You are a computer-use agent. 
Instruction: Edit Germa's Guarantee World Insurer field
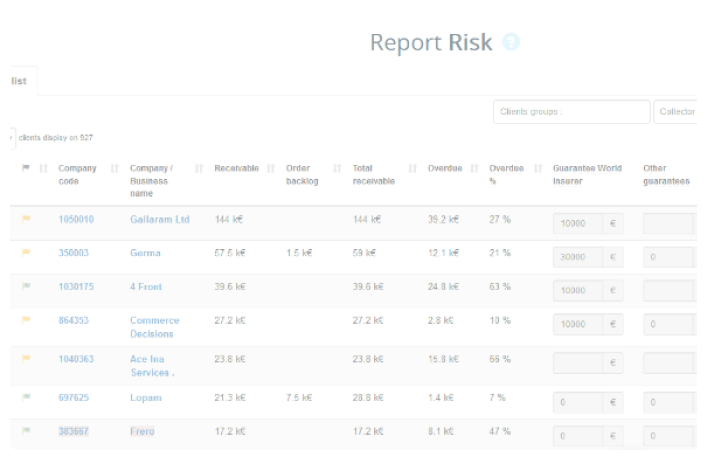click(579, 257)
